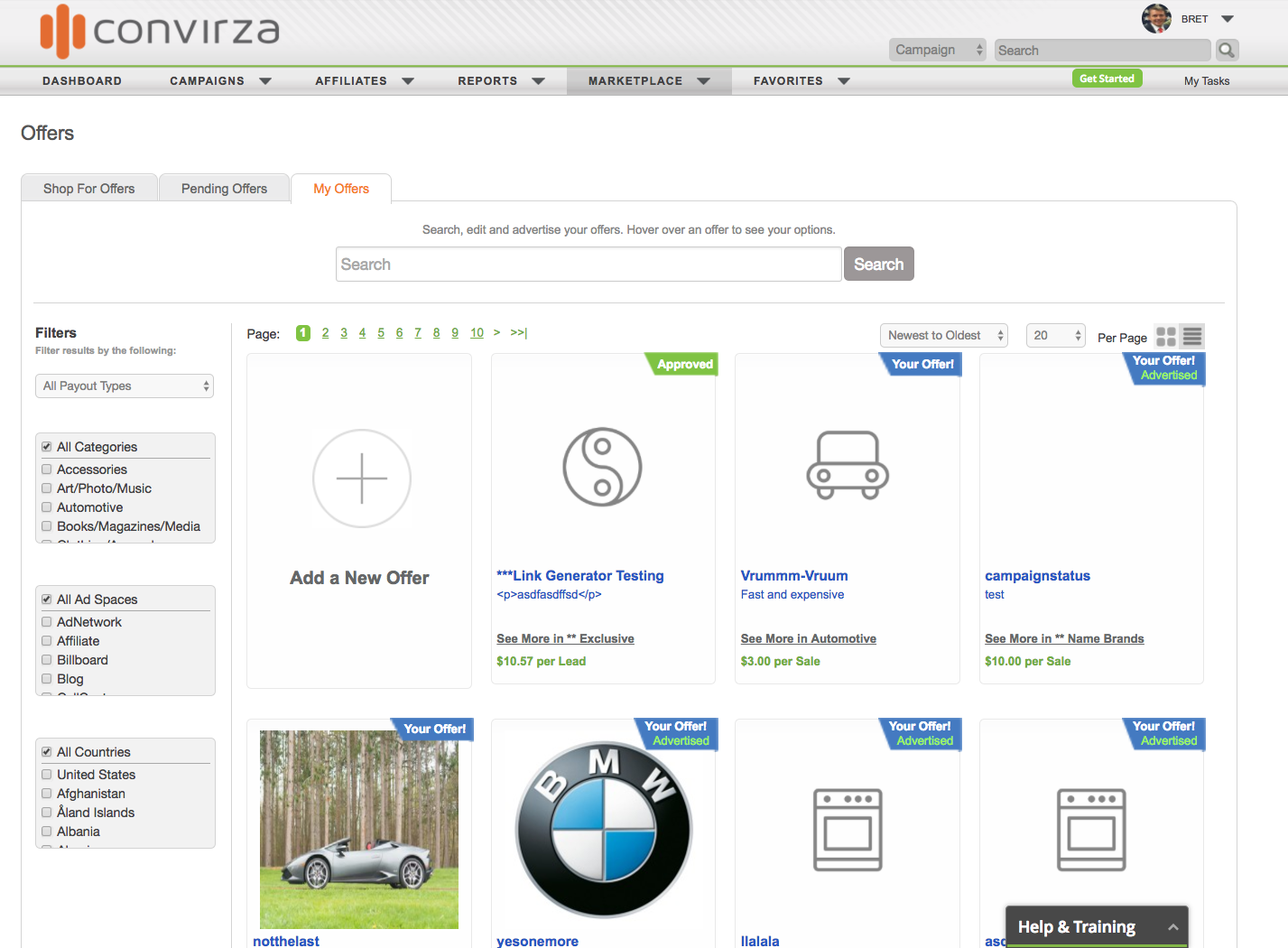The width and height of the screenshot is (1288, 948).
Task: Click the plus circle to add offer
Action: pos(362,479)
